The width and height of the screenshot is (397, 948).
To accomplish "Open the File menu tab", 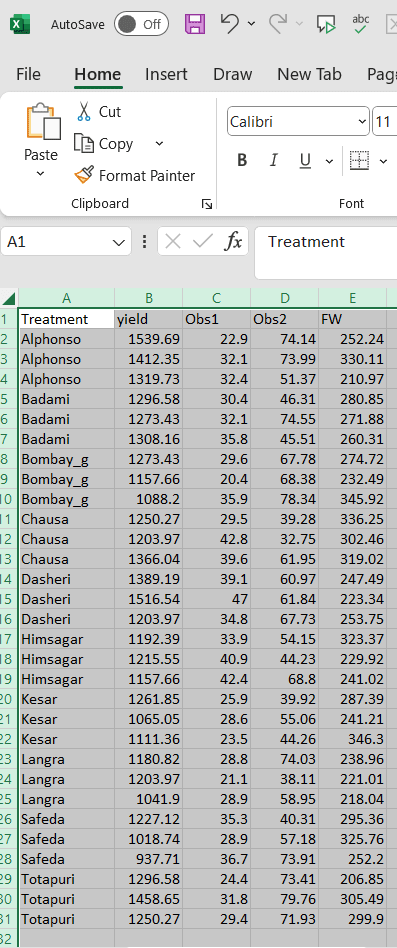I will [x=28, y=74].
